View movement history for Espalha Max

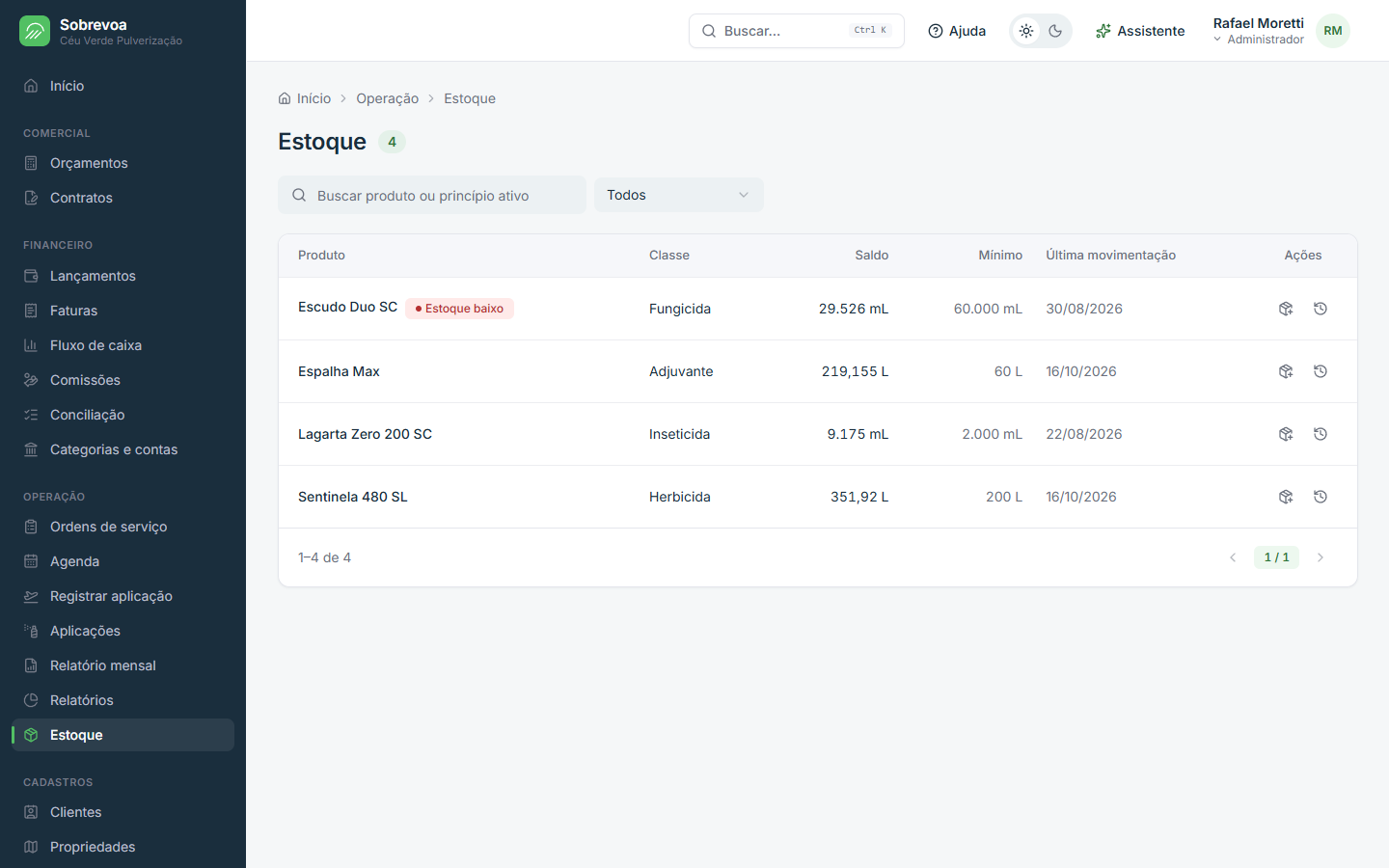click(1321, 371)
